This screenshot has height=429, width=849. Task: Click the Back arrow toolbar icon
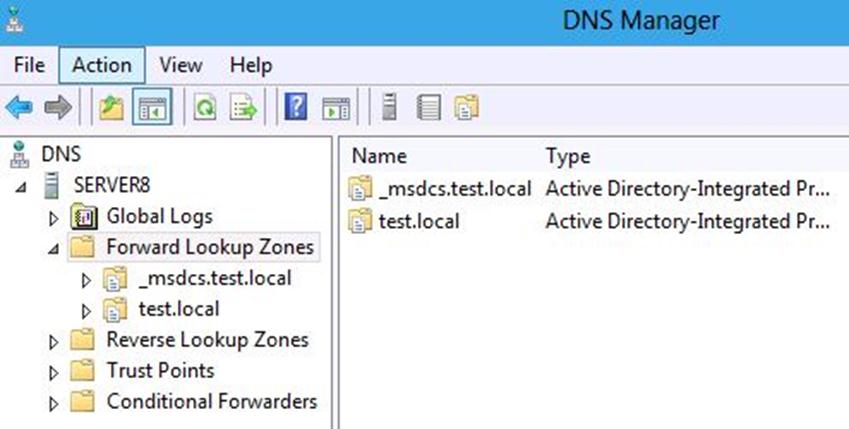(x=19, y=107)
